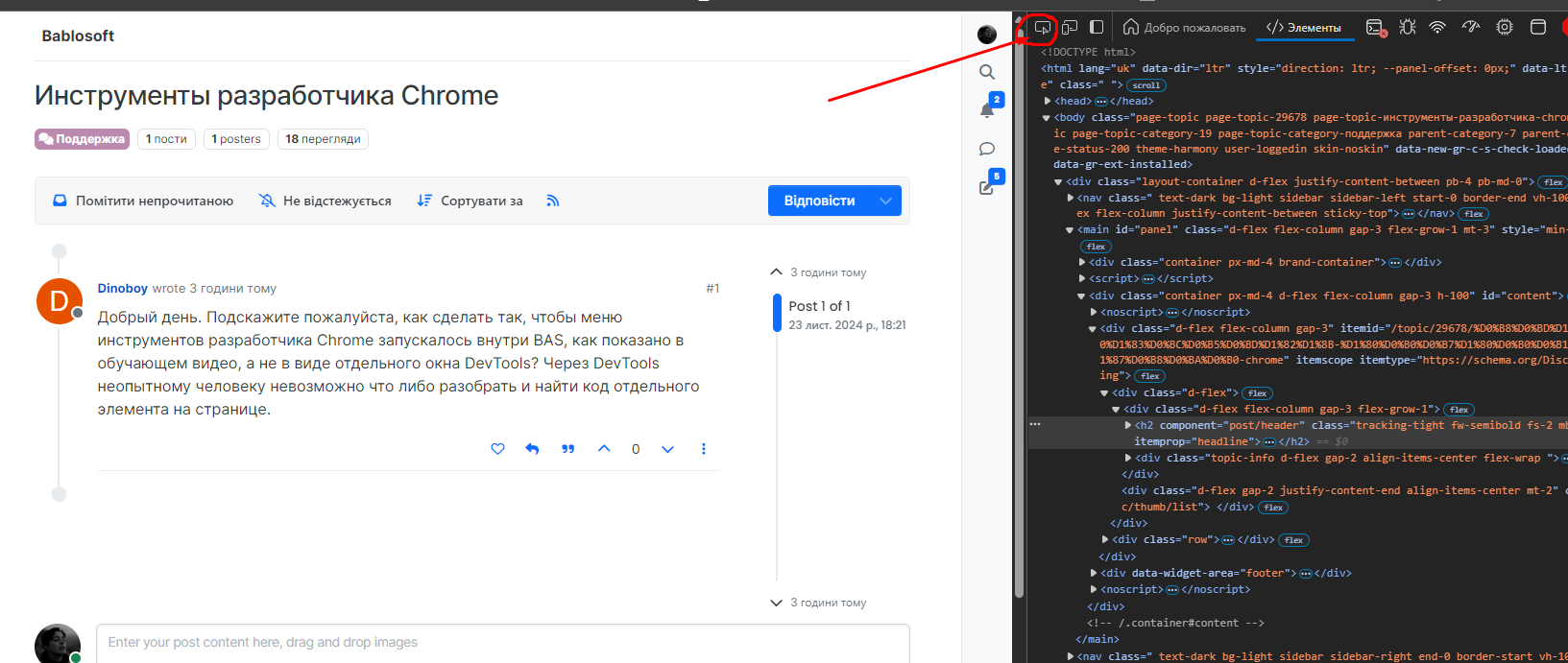Mark topic unread via 'Помітити непрочитаною'
The image size is (1568, 663).
[x=143, y=201]
